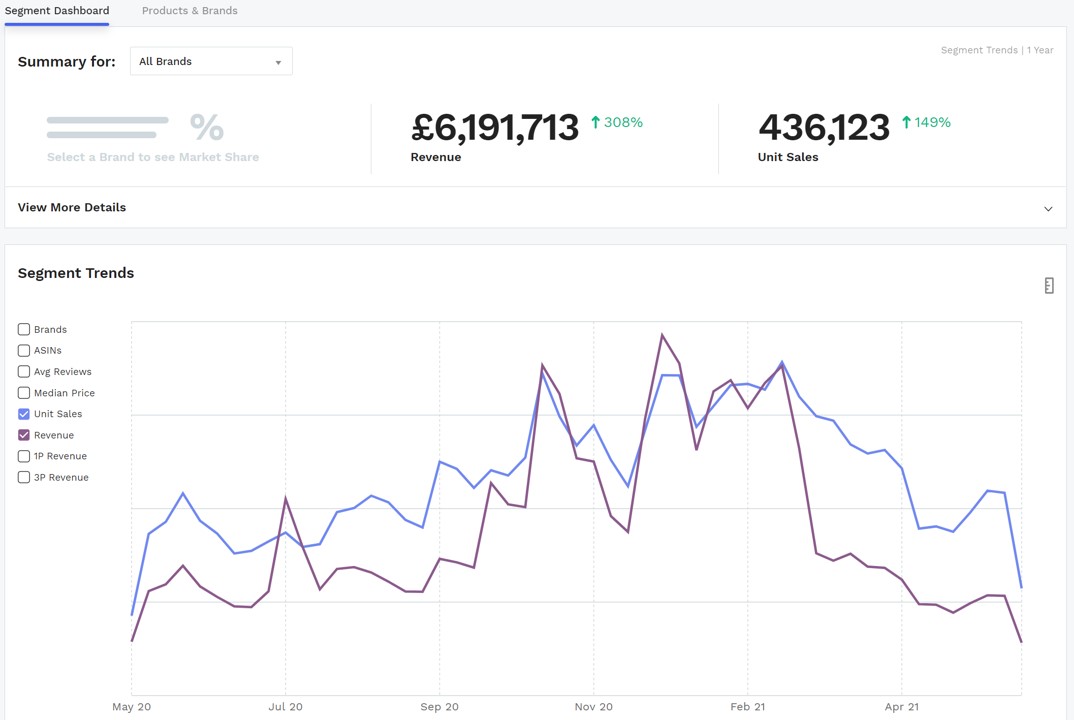Switch to the Products & Brands tab
1074x720 pixels.
tap(189, 11)
